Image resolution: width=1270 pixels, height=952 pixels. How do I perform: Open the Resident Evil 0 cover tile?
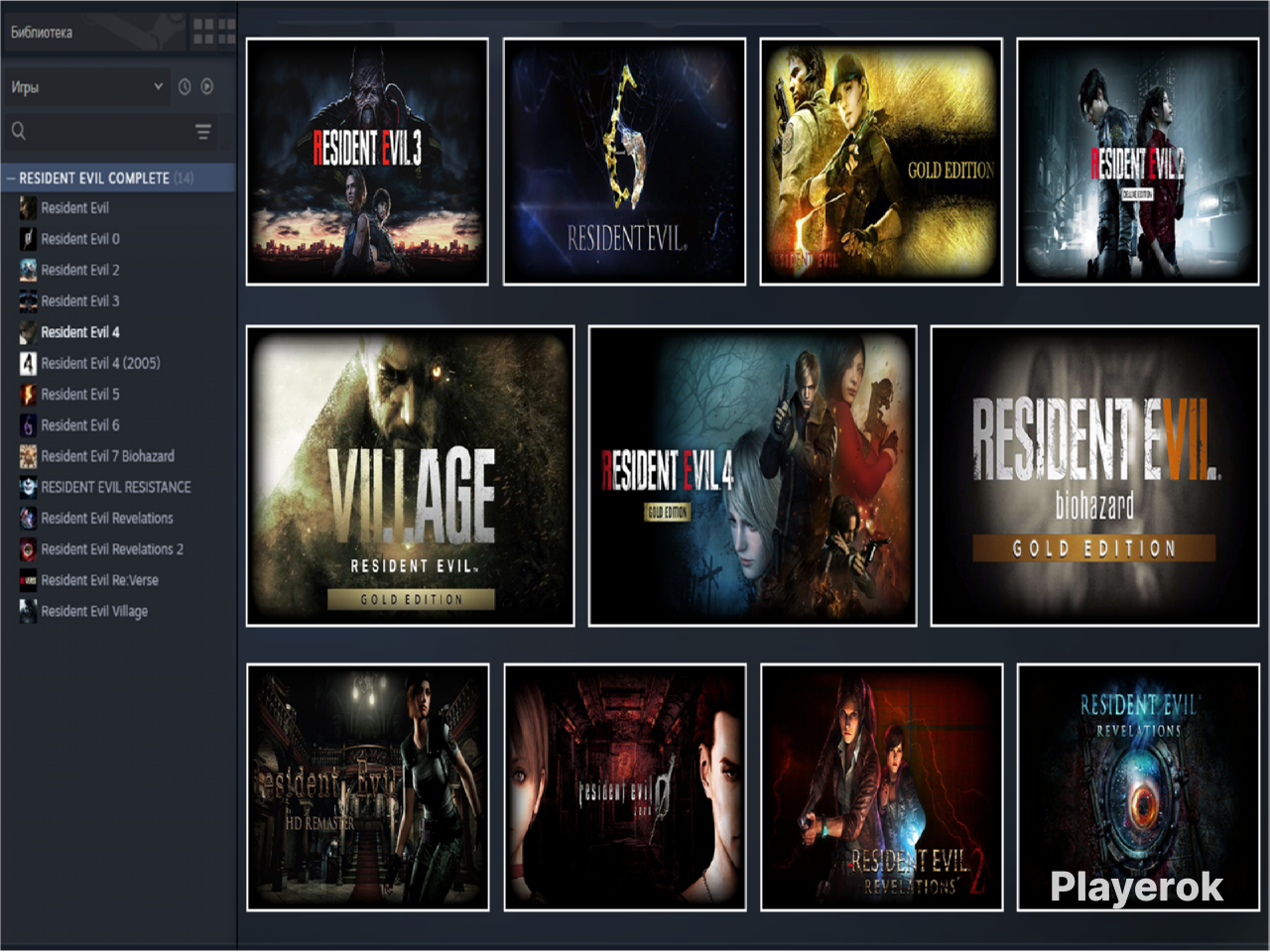[x=624, y=787]
